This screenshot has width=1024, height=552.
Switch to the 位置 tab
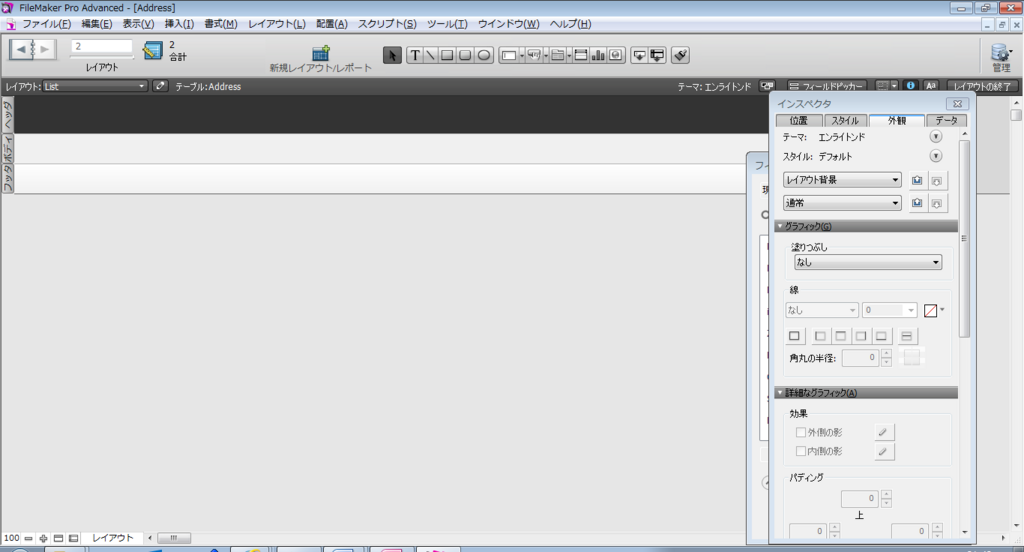pos(799,120)
